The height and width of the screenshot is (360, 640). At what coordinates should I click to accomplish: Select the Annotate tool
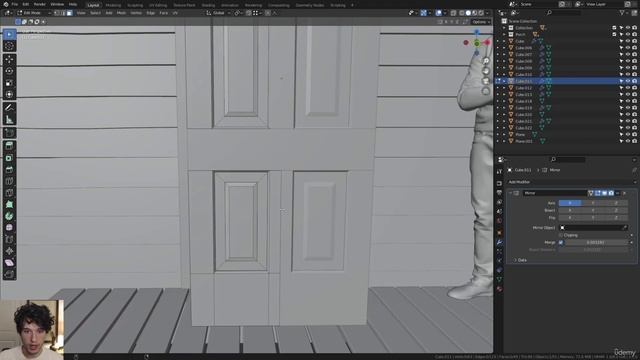coord(9,108)
